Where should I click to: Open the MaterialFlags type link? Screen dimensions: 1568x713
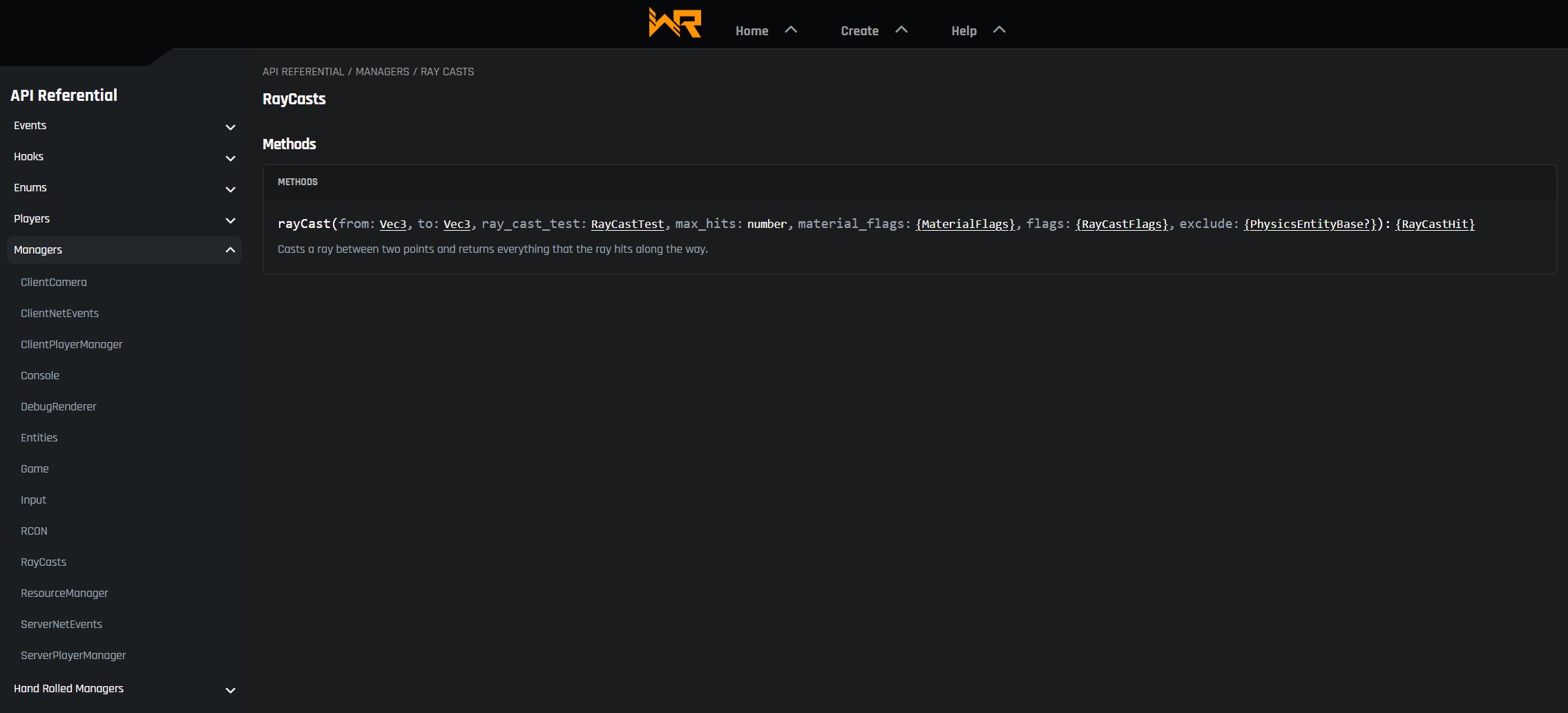pyautogui.click(x=965, y=225)
